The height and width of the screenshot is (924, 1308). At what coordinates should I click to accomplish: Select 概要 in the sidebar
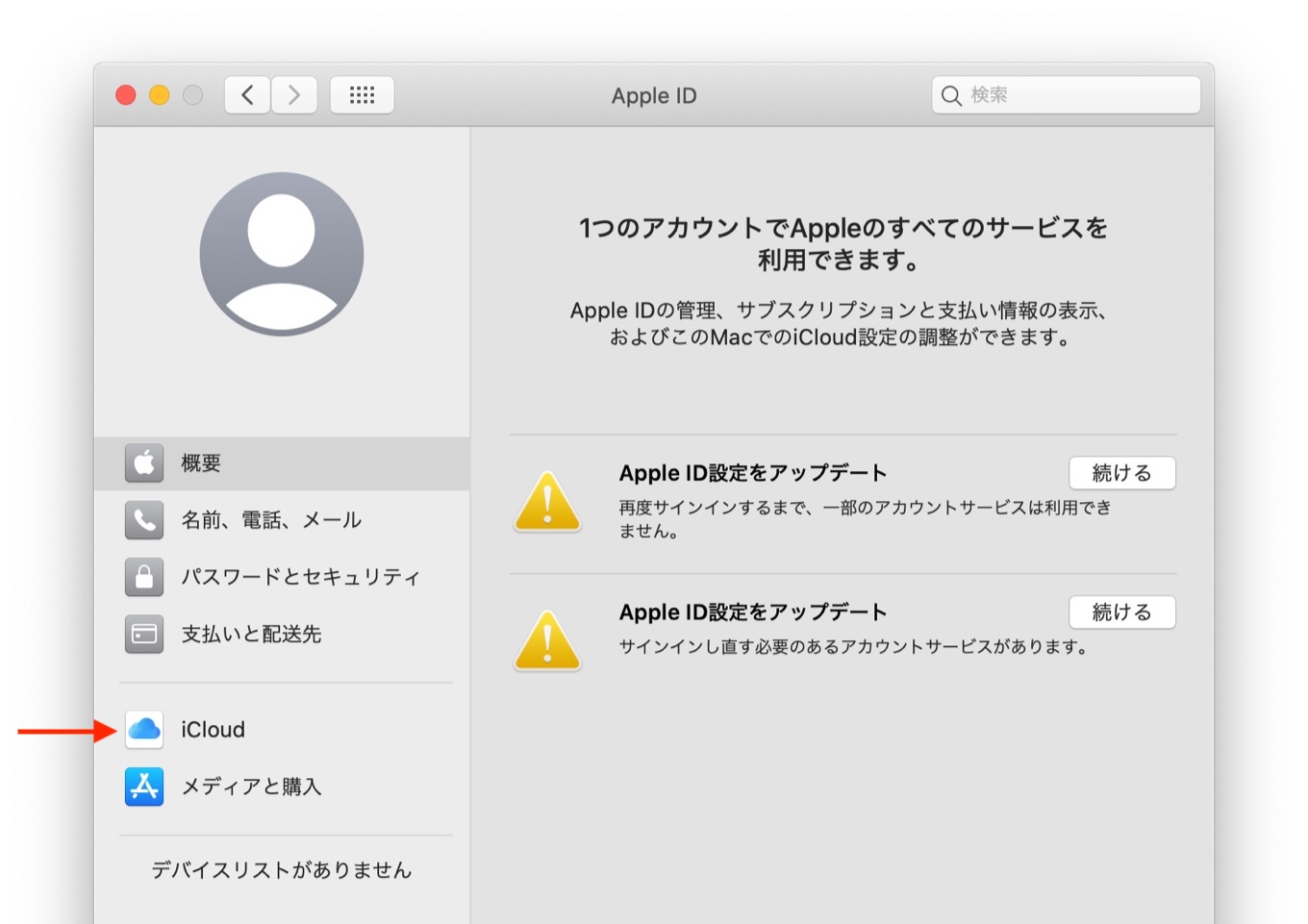pos(282,463)
